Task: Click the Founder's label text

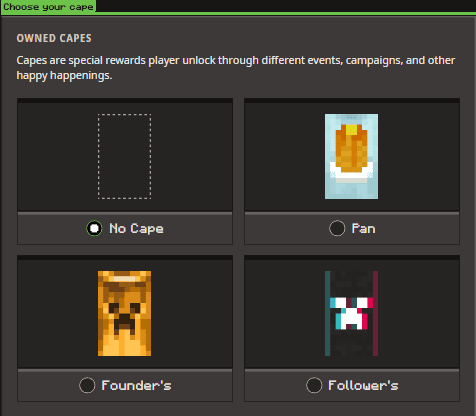Action: click(136, 386)
